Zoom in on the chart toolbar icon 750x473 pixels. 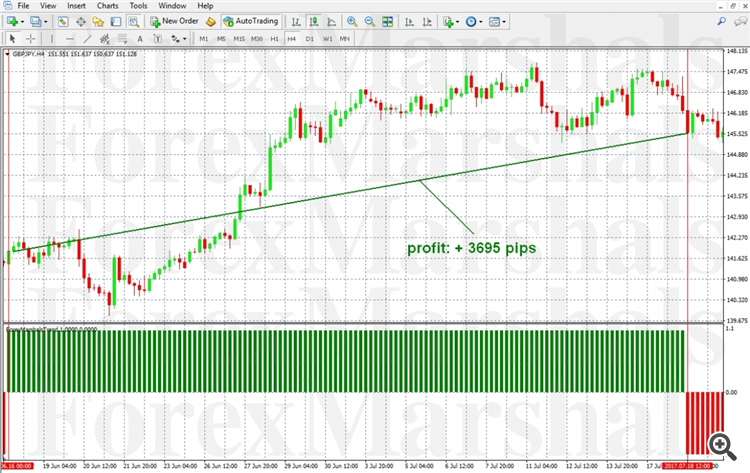[352, 22]
